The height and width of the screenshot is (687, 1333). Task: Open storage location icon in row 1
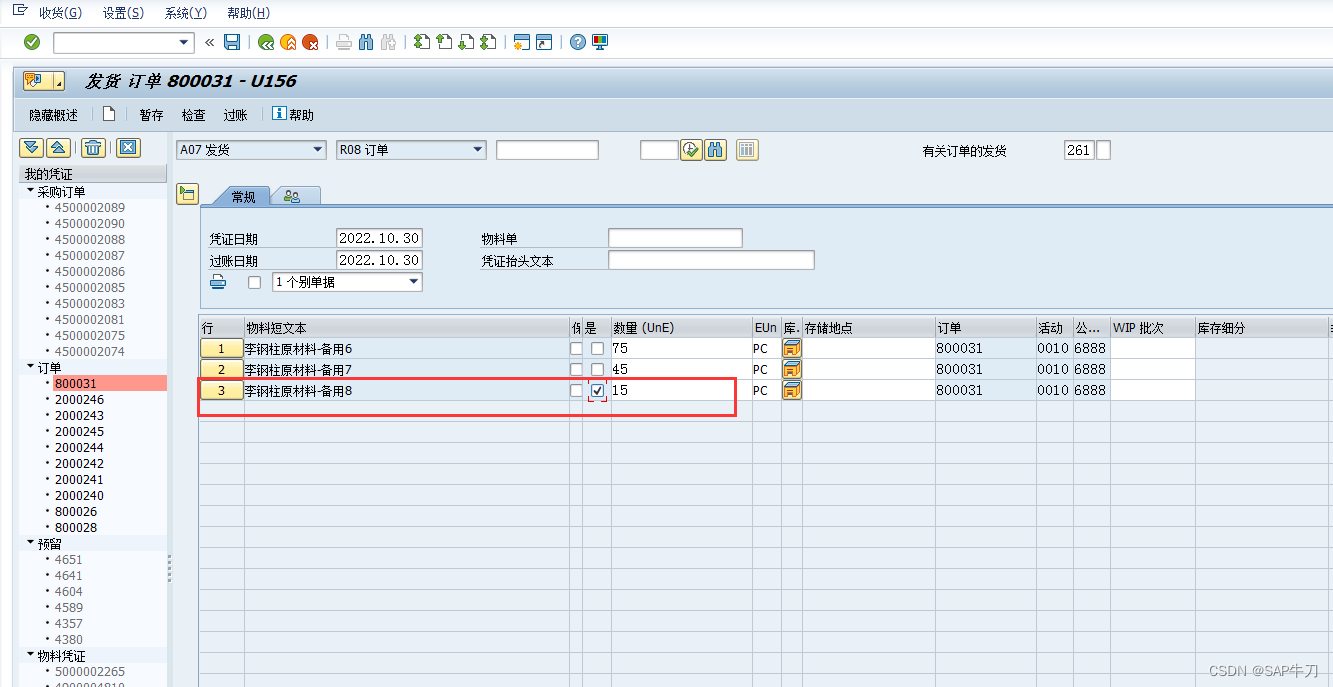click(x=792, y=348)
